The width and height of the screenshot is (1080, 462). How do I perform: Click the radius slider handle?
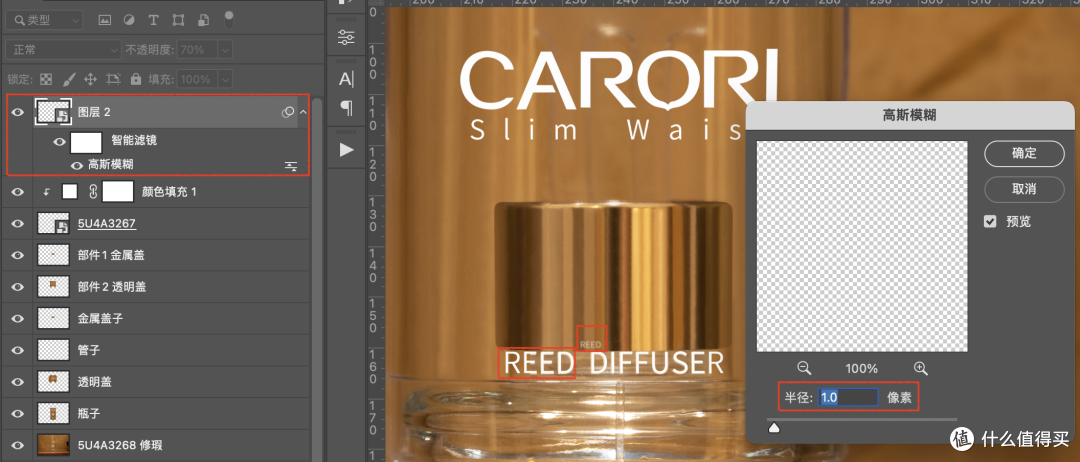[x=774, y=428]
